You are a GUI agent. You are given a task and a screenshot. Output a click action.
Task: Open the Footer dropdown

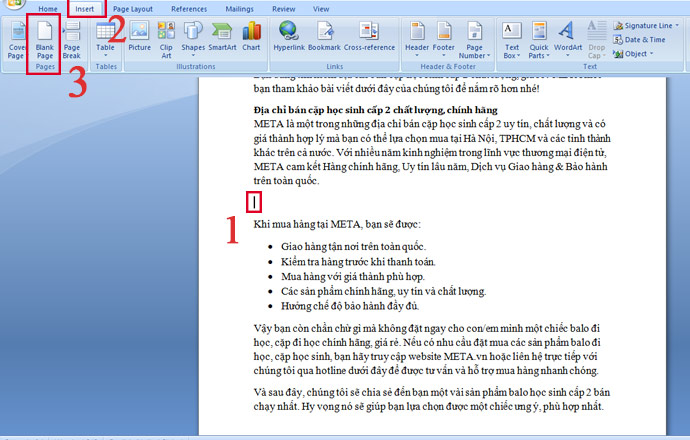(444, 40)
